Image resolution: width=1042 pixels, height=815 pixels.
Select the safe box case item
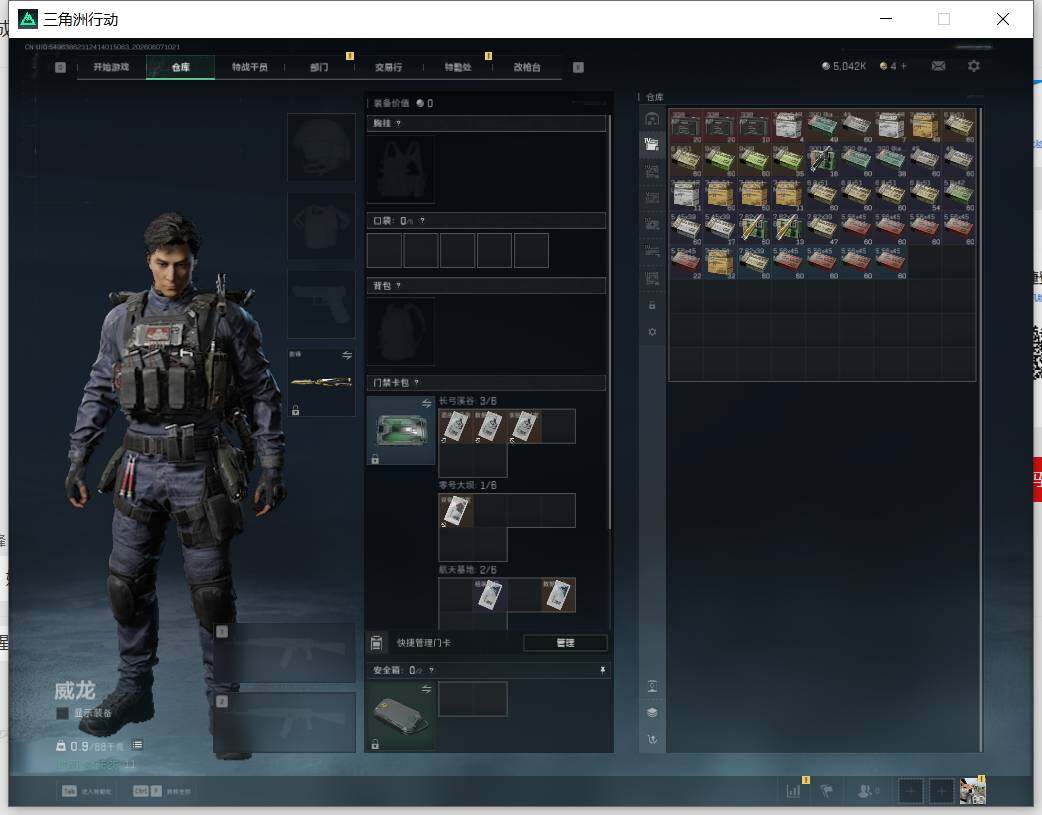[401, 715]
